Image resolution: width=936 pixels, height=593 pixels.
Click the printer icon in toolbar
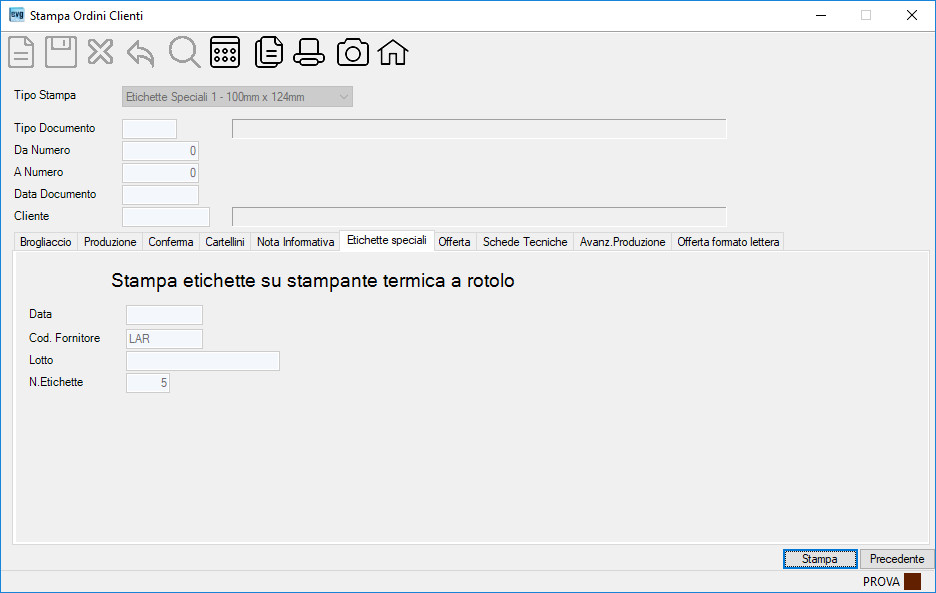coord(309,52)
